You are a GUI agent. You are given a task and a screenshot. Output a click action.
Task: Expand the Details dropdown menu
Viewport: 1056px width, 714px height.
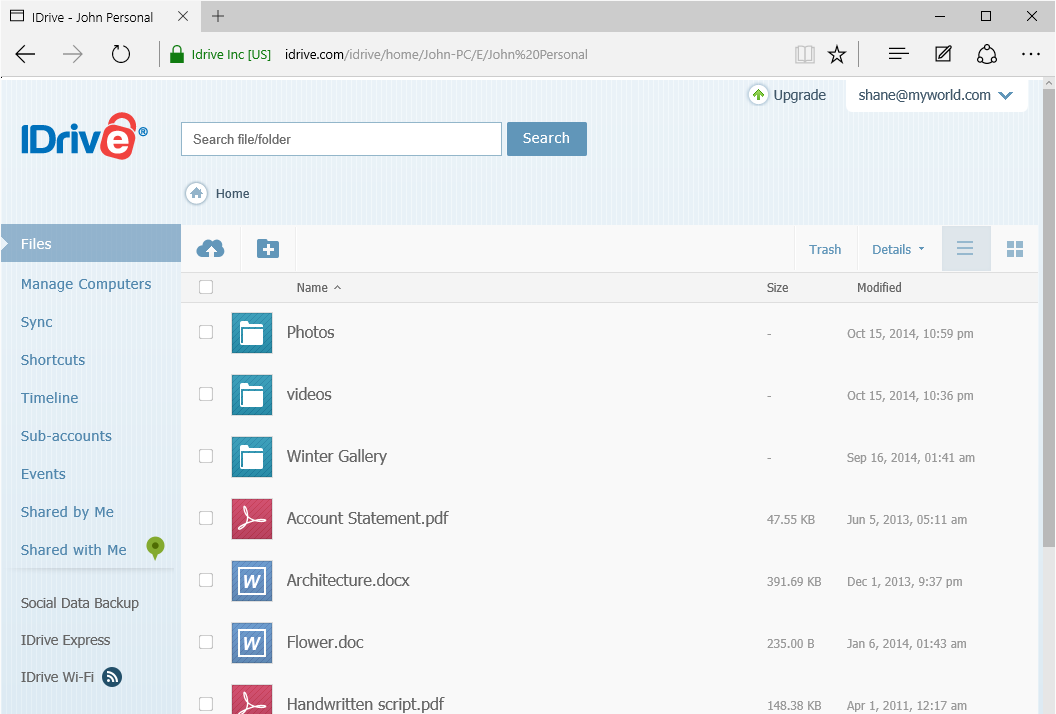click(898, 250)
